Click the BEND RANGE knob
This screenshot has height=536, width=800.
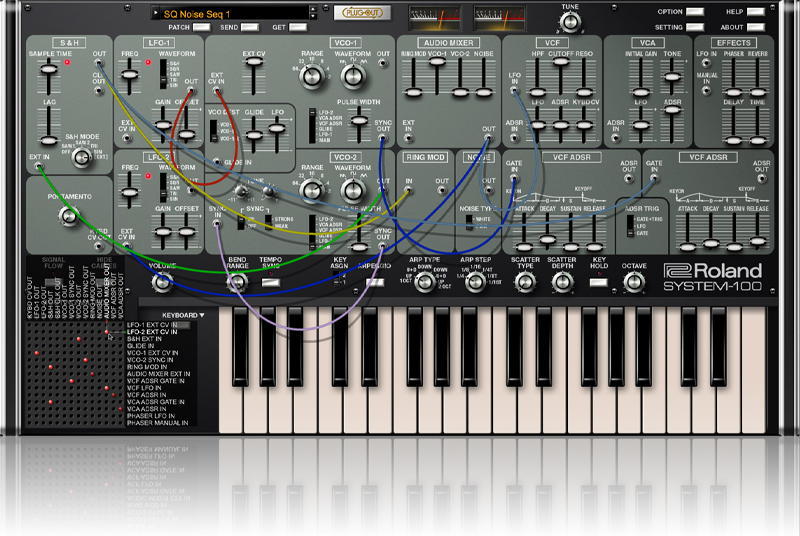[237, 282]
